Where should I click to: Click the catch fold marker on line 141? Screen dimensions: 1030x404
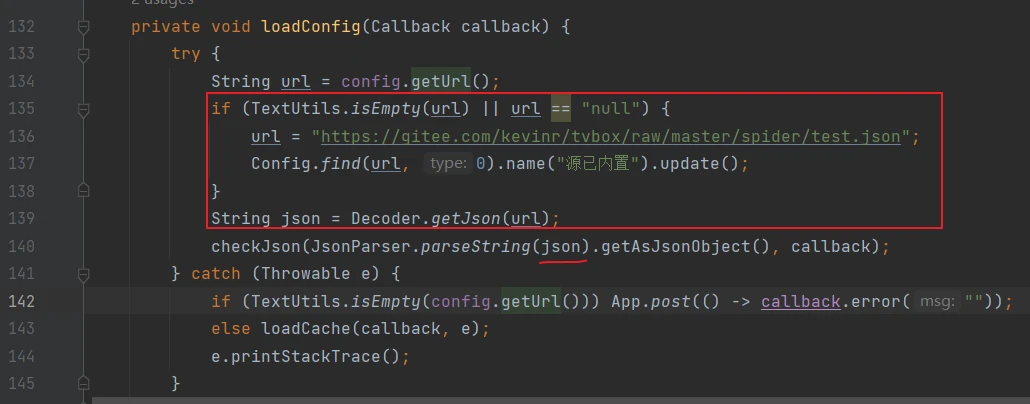(84, 272)
